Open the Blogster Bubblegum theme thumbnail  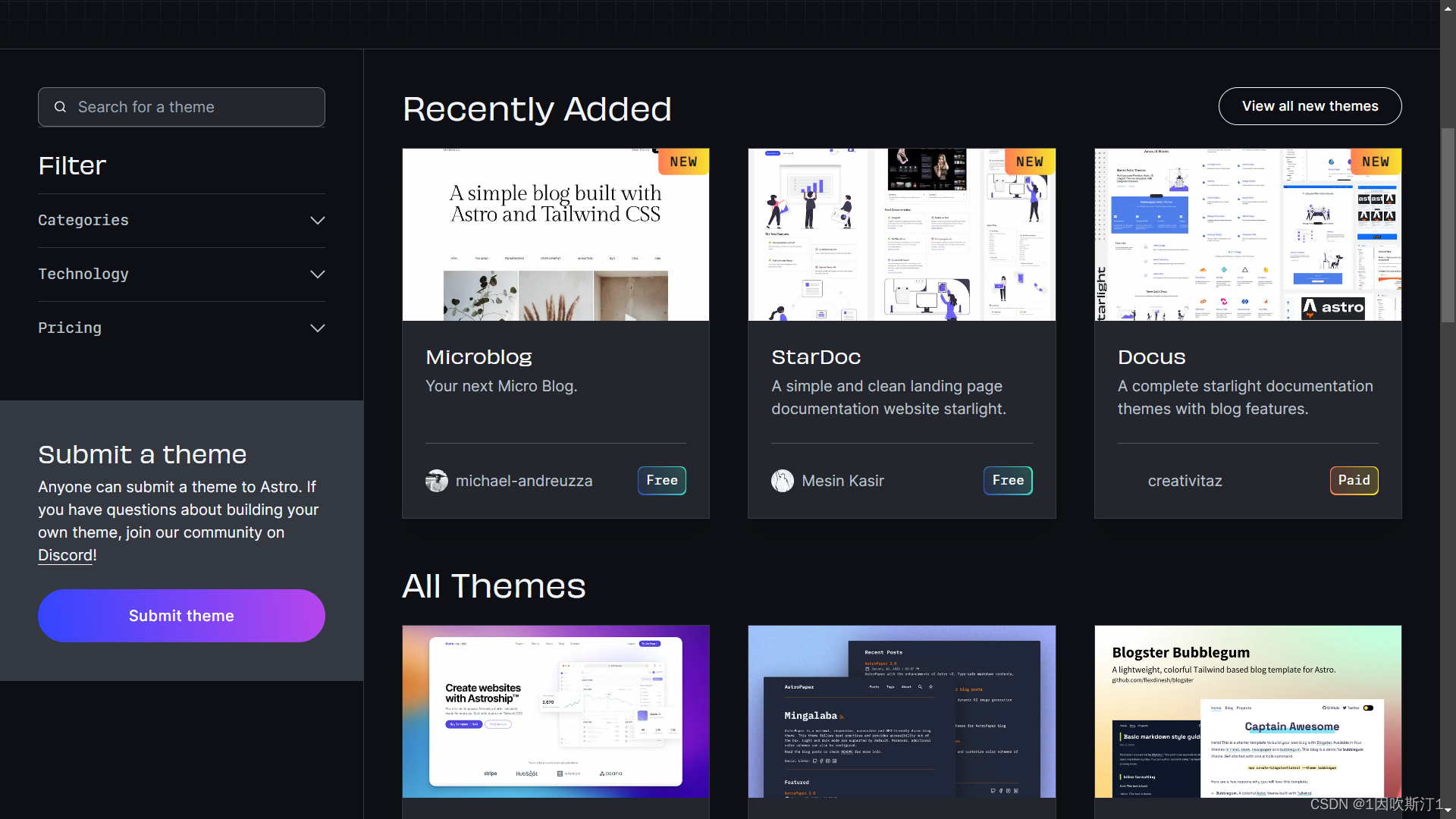pos(1247,711)
